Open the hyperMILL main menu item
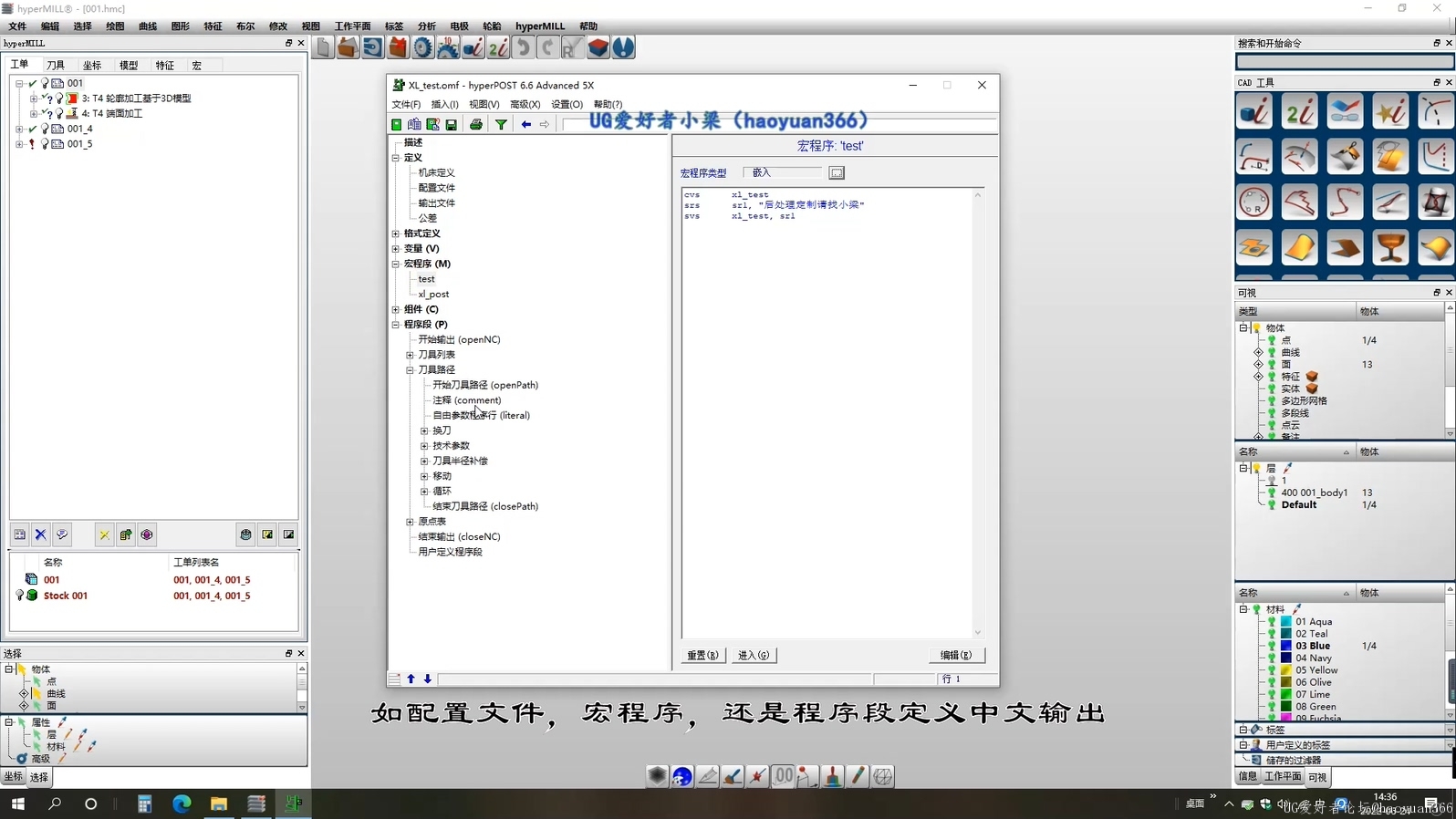The height and width of the screenshot is (819, 1456). (540, 26)
